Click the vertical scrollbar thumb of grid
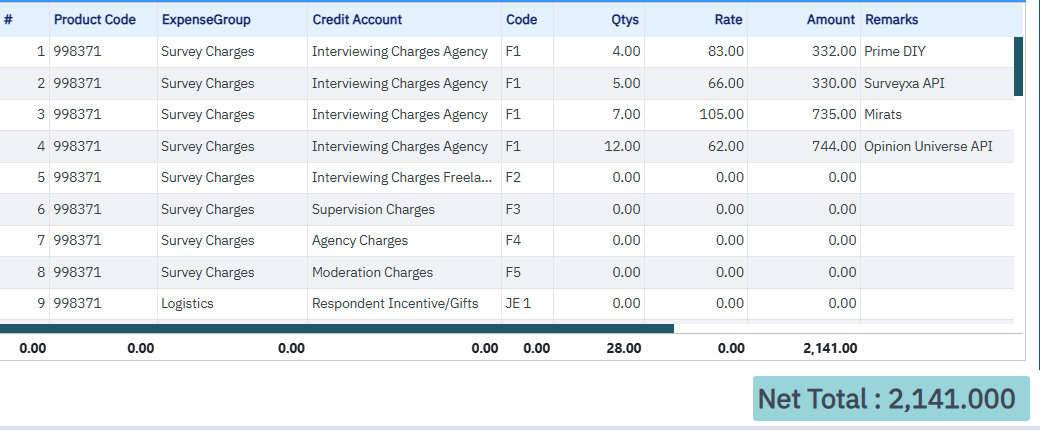 (1019, 66)
